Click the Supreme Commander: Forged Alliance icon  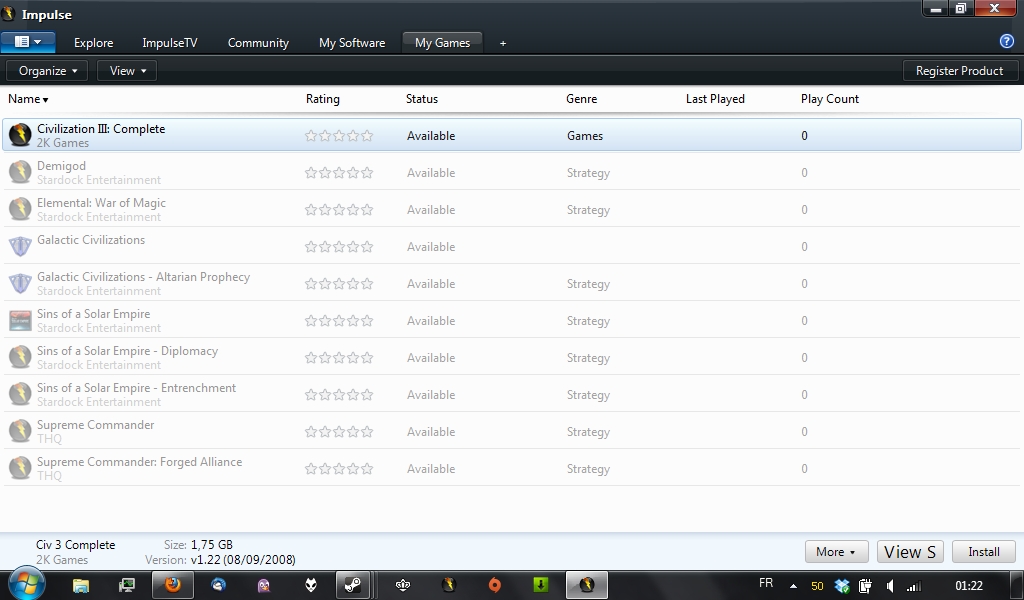pyautogui.click(x=20, y=468)
